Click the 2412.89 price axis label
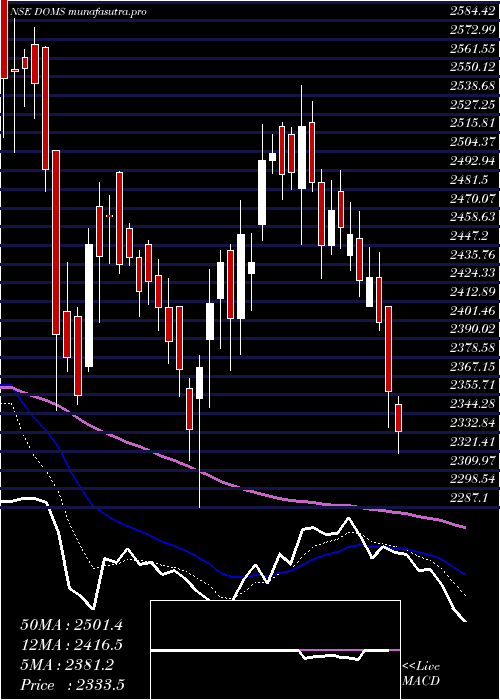Viewport: 500px width, 700px height. [x=472, y=292]
